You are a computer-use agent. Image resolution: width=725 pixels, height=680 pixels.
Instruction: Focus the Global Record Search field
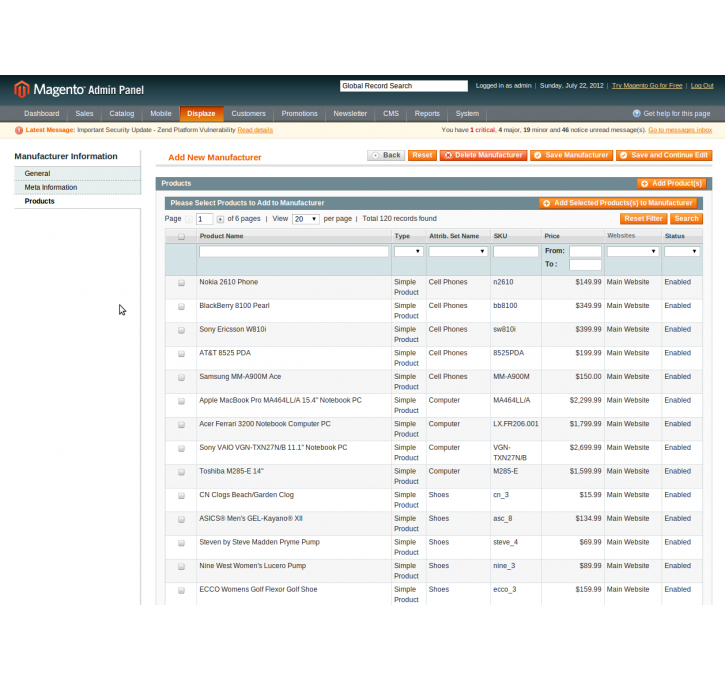(x=404, y=86)
